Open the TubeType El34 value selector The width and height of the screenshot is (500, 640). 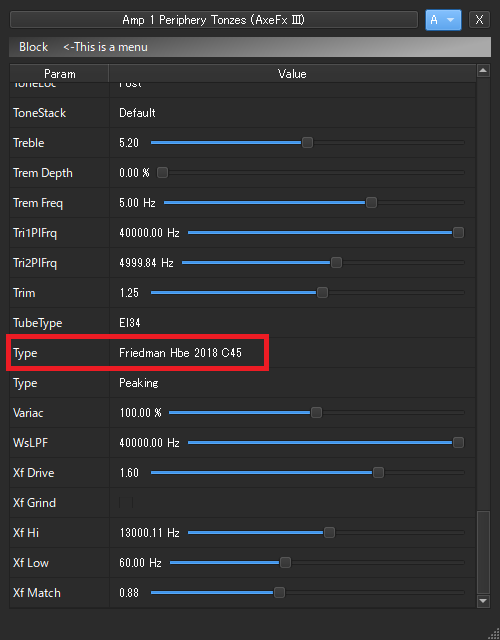click(129, 323)
